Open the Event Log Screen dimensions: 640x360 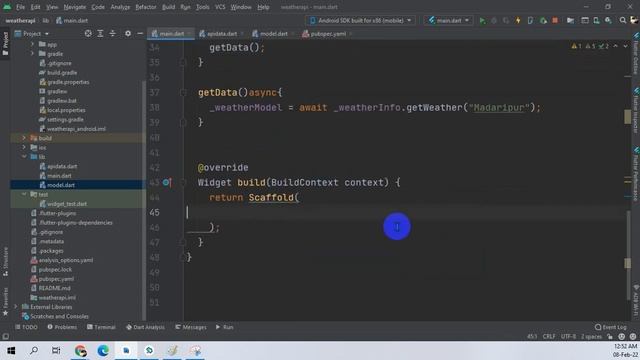611,327
